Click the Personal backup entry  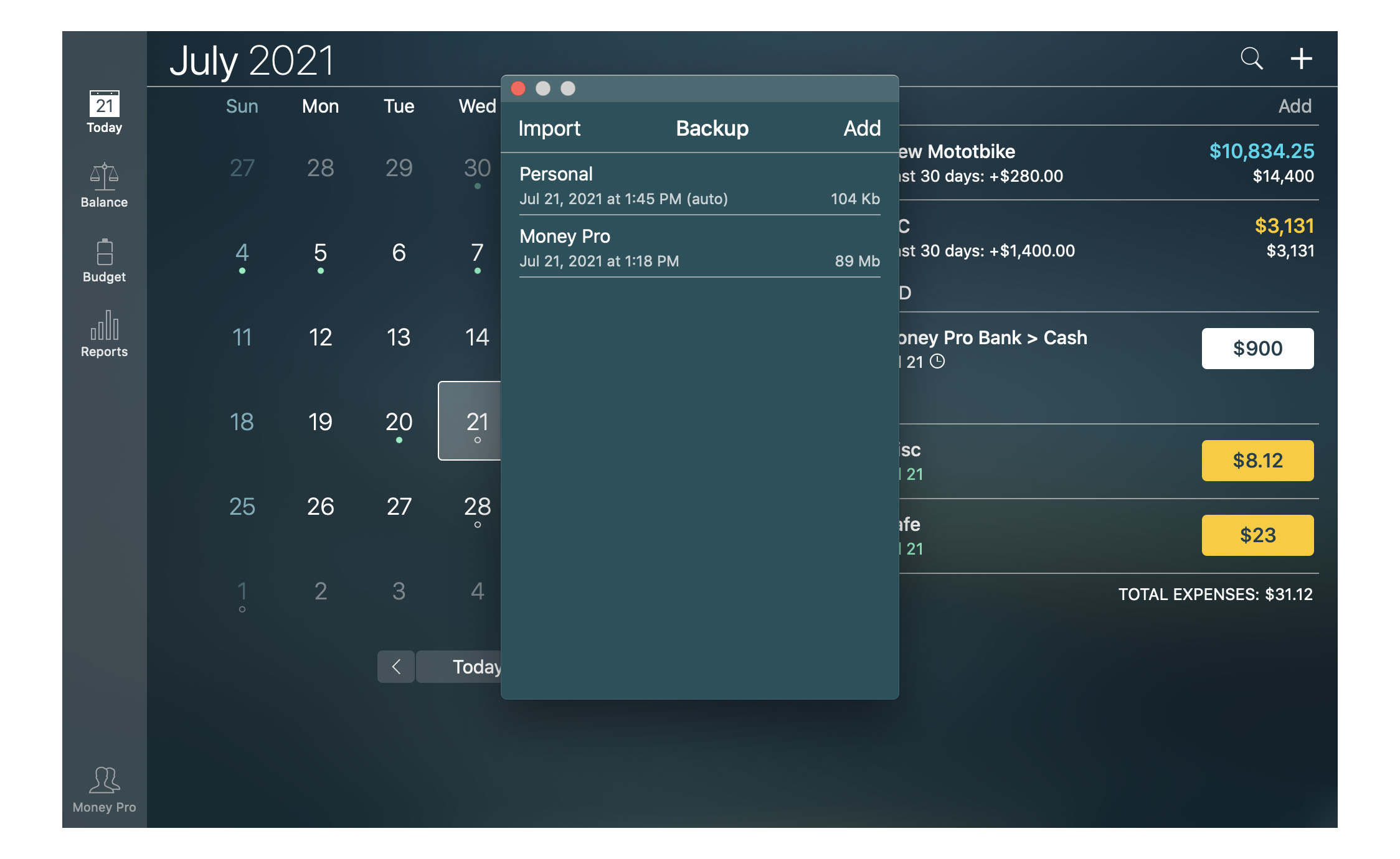tap(699, 186)
